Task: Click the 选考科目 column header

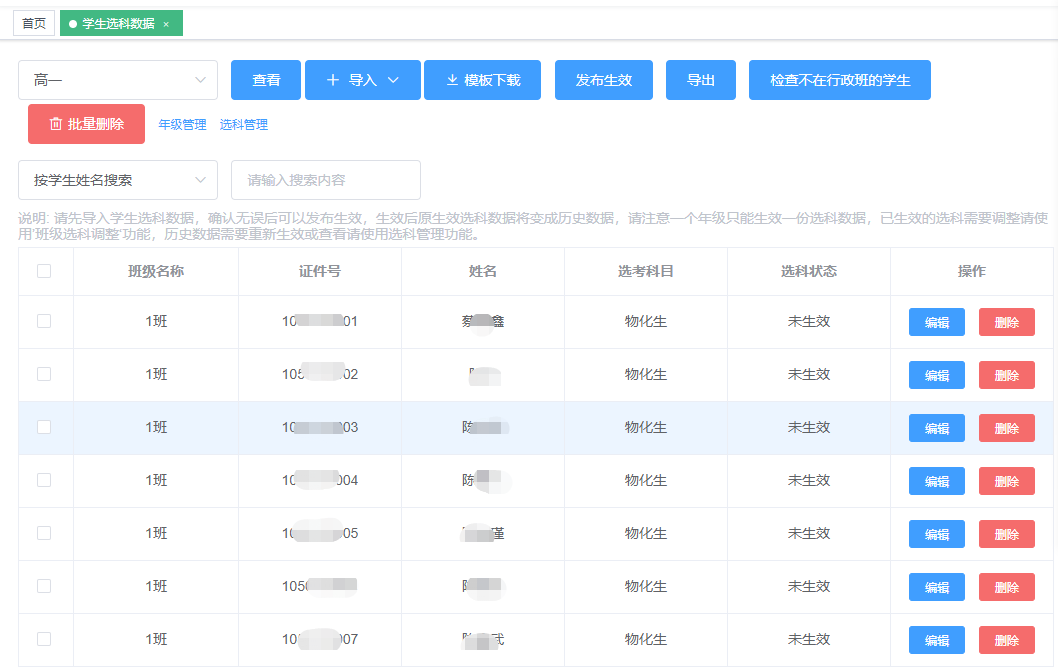Action: 646,271
